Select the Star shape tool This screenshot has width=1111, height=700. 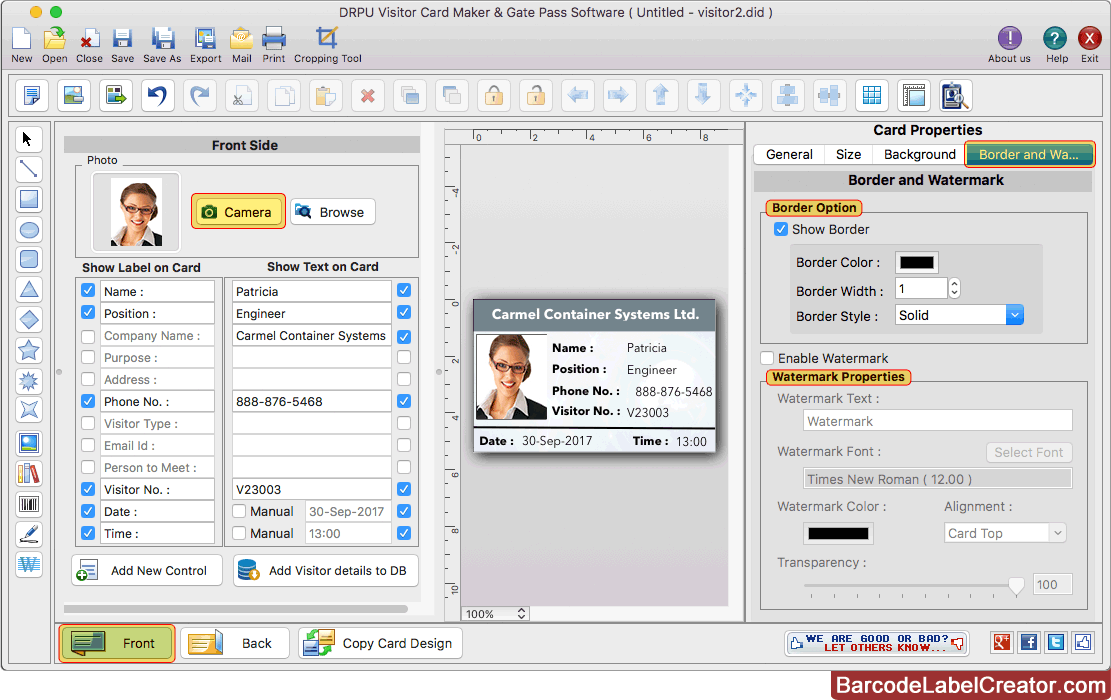click(28, 350)
